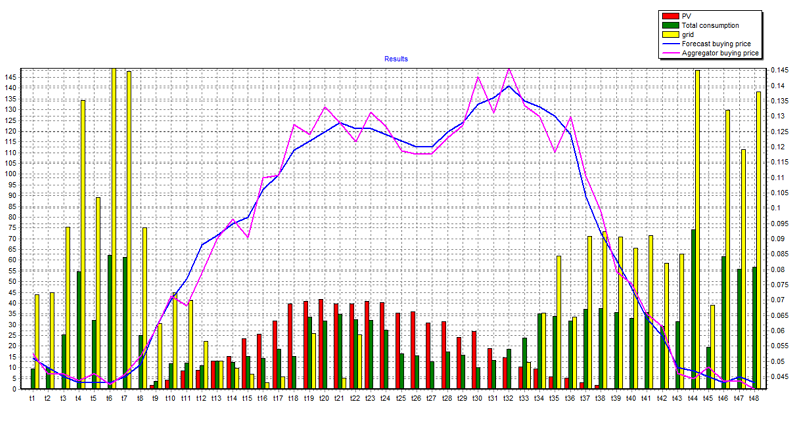The image size is (800, 424).
Task: Select the yellow grid bar at t44
Action: [697, 230]
